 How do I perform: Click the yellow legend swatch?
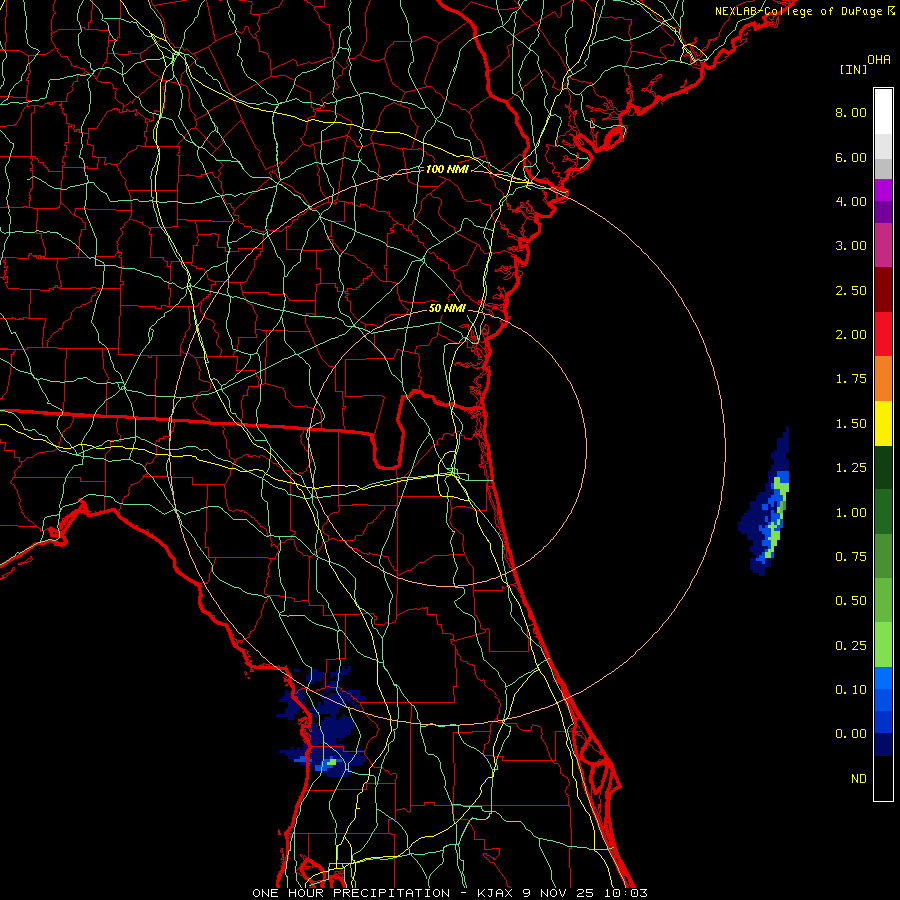[x=883, y=423]
